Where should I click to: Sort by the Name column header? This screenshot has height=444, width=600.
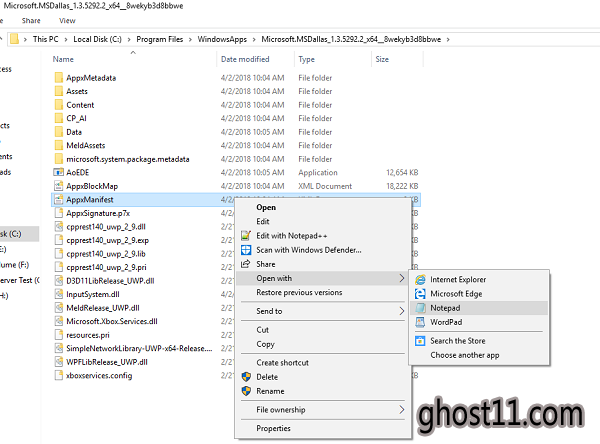63,59
